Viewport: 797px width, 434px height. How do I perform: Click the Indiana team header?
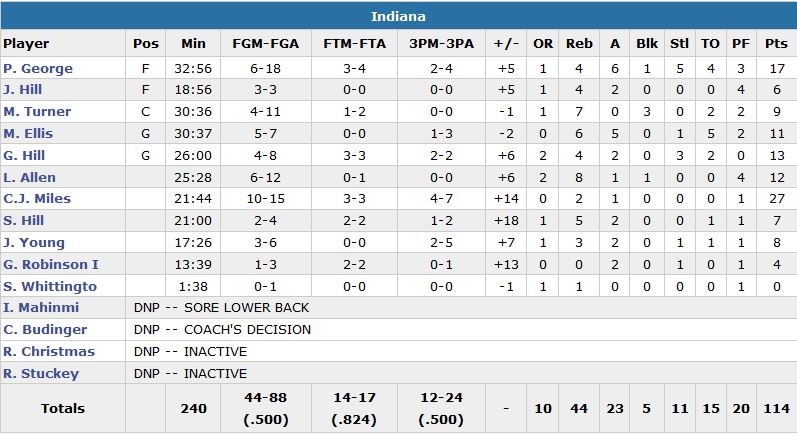click(x=398, y=16)
